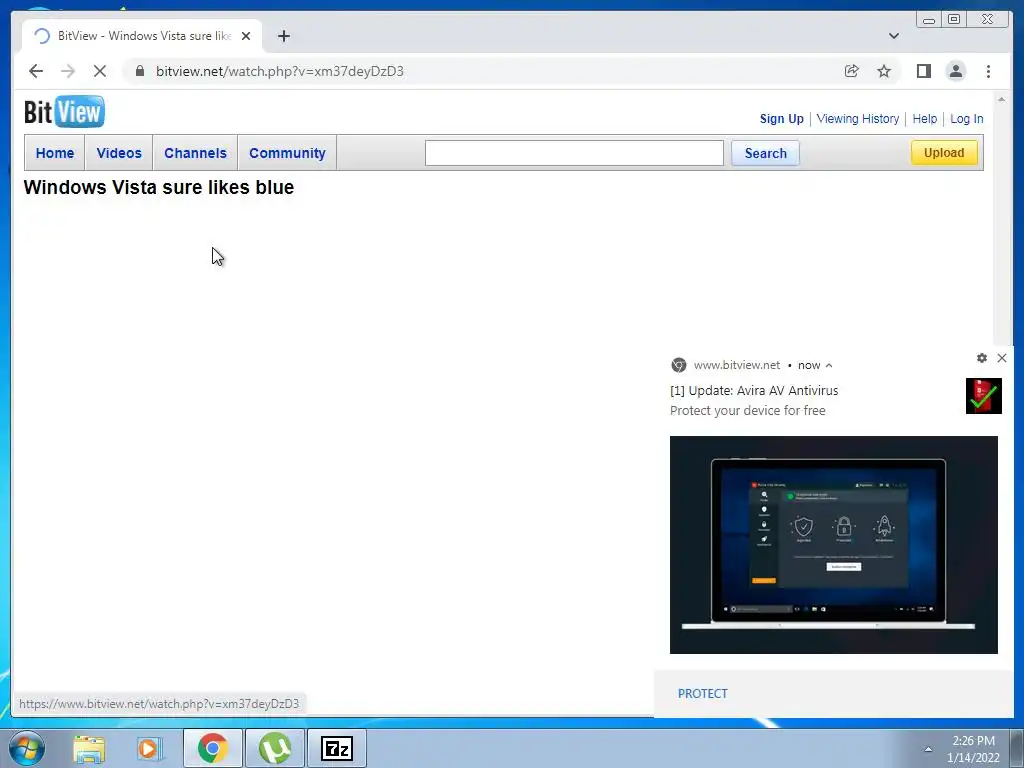Share this page via the share icon
1024x768 pixels.
[852, 71]
